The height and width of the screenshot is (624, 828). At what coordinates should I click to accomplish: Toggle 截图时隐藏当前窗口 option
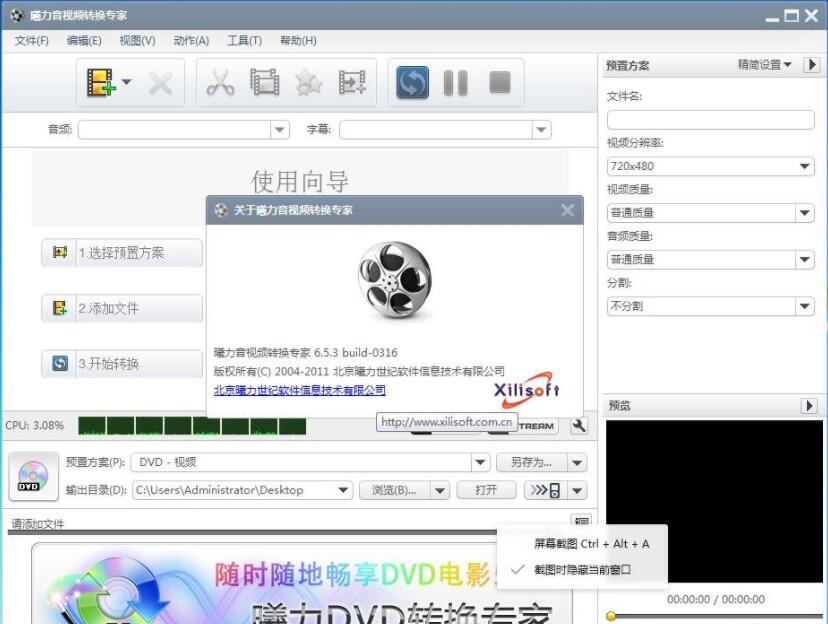pyautogui.click(x=582, y=570)
